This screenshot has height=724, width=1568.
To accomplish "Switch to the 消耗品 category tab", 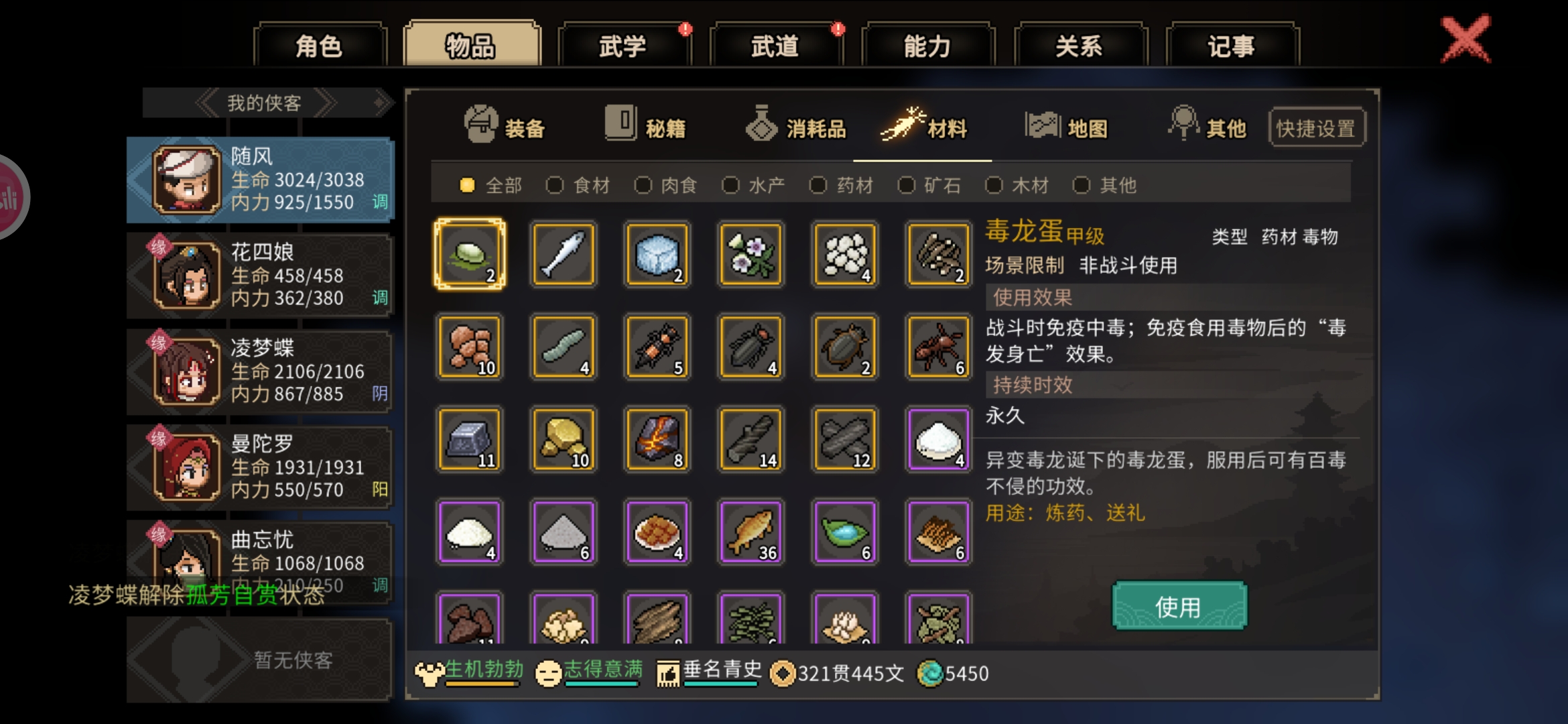I will [x=796, y=127].
